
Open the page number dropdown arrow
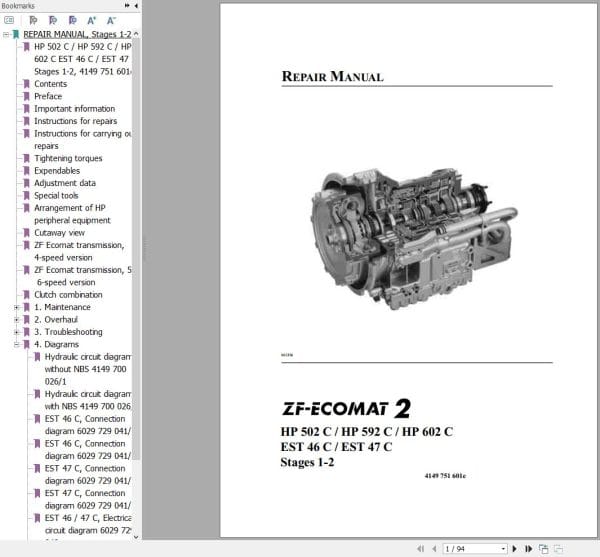coord(503,549)
